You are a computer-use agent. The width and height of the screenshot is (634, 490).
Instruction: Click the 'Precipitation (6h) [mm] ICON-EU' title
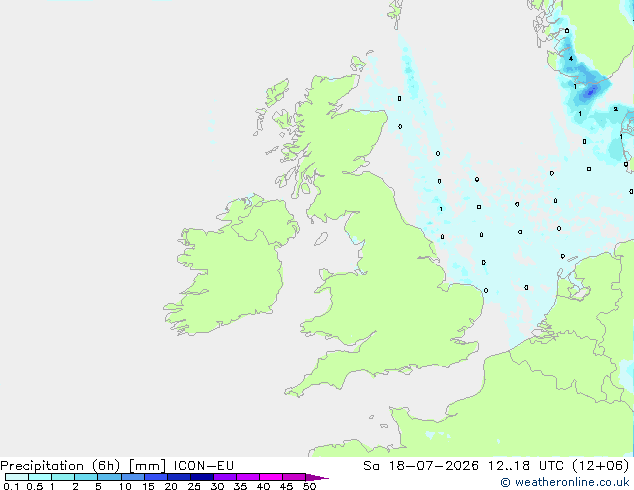[x=117, y=466]
